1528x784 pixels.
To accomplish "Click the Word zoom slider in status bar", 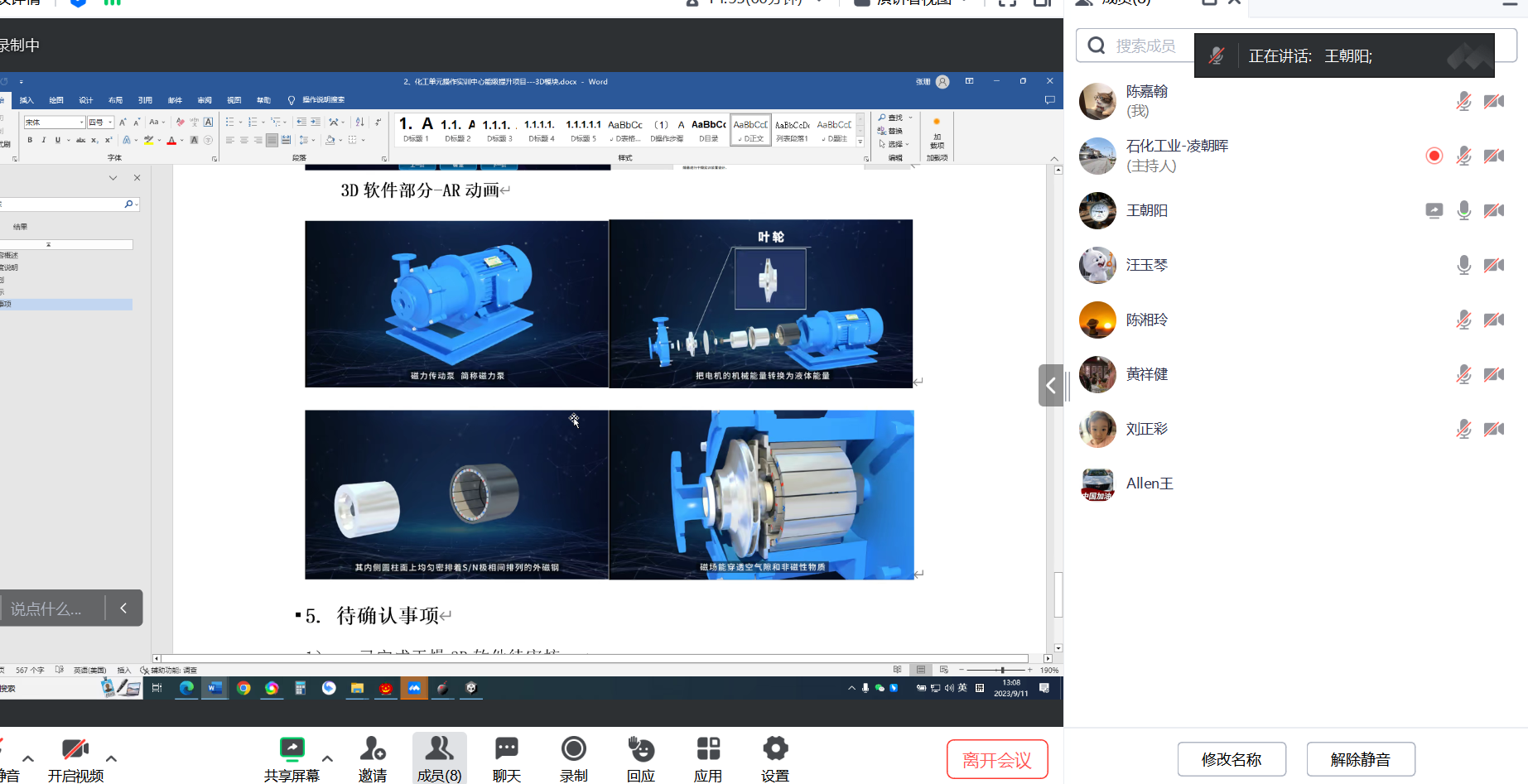I will 1001,670.
